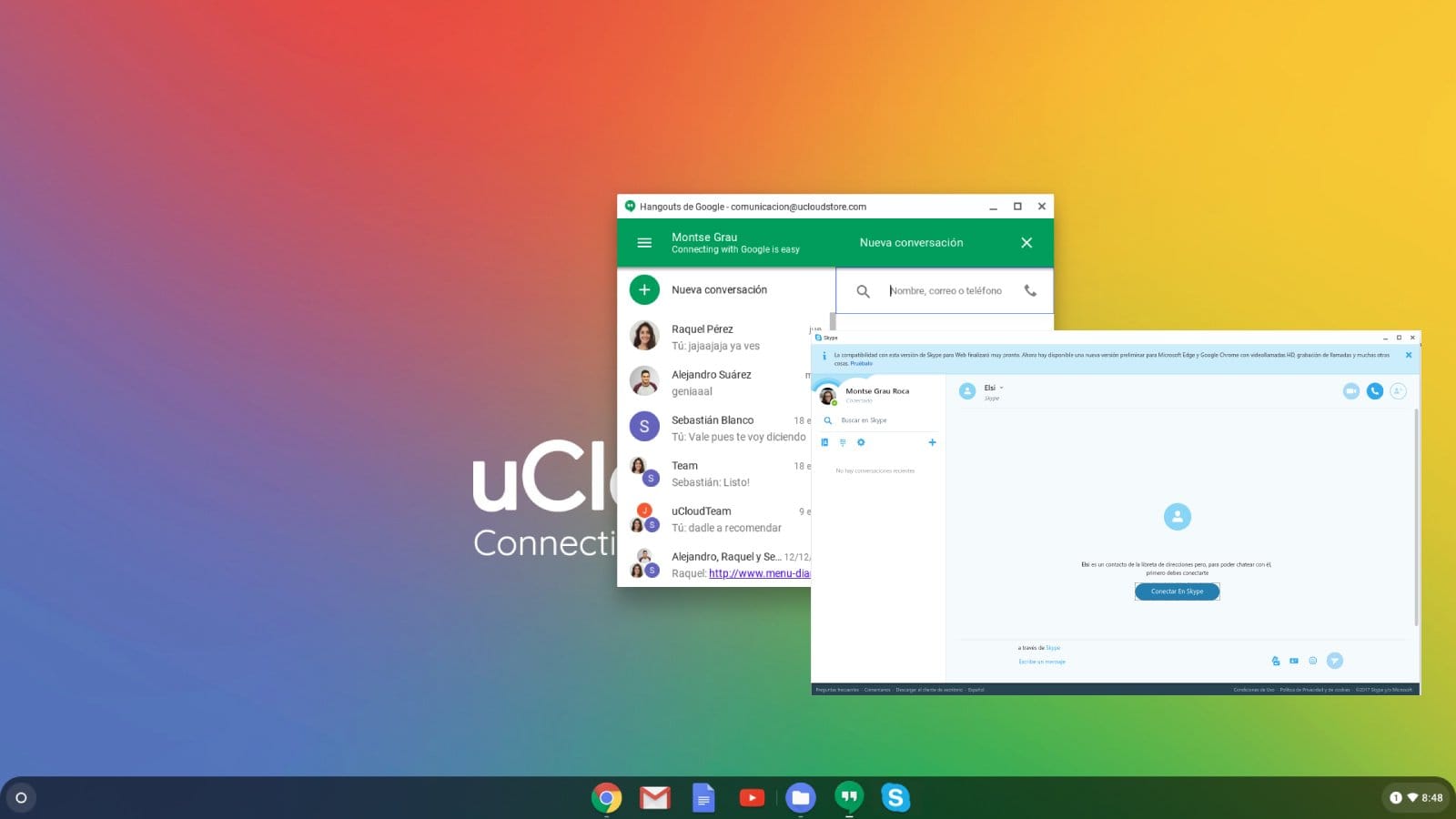Image resolution: width=1456 pixels, height=819 pixels.
Task: Click Preguntas frecuentes footer link
Action: tap(837, 690)
